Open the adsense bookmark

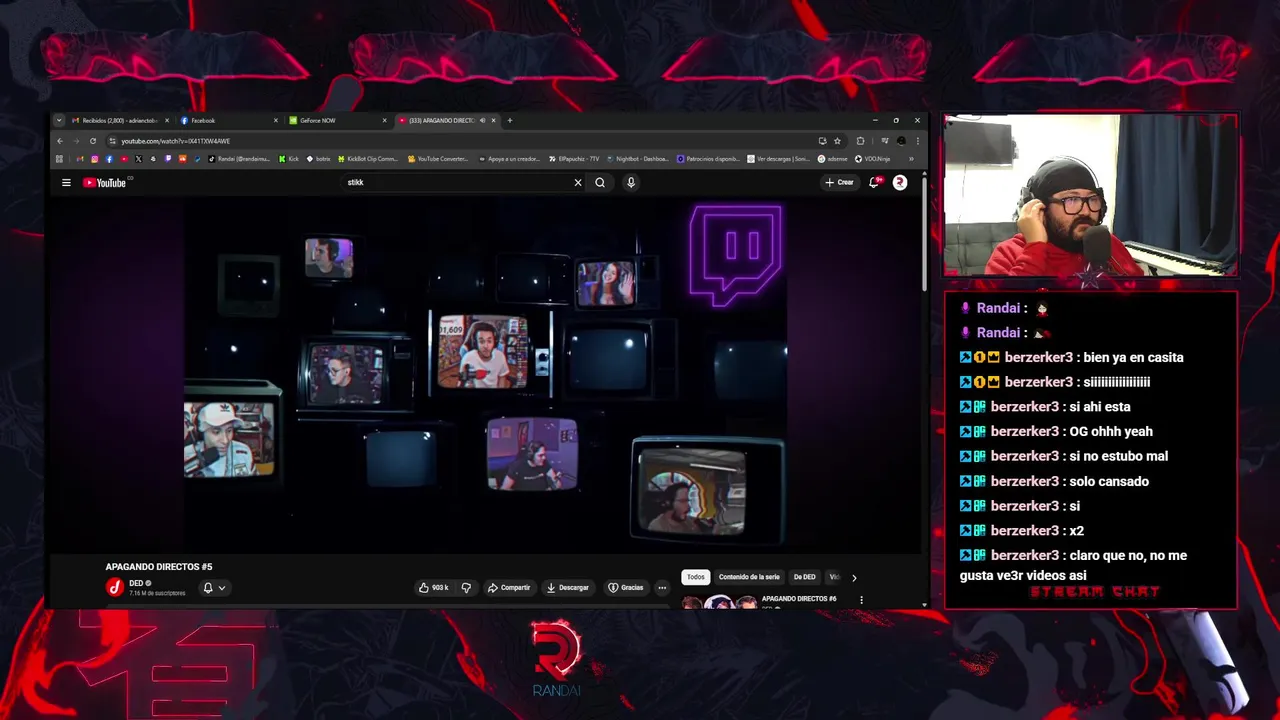(x=833, y=159)
